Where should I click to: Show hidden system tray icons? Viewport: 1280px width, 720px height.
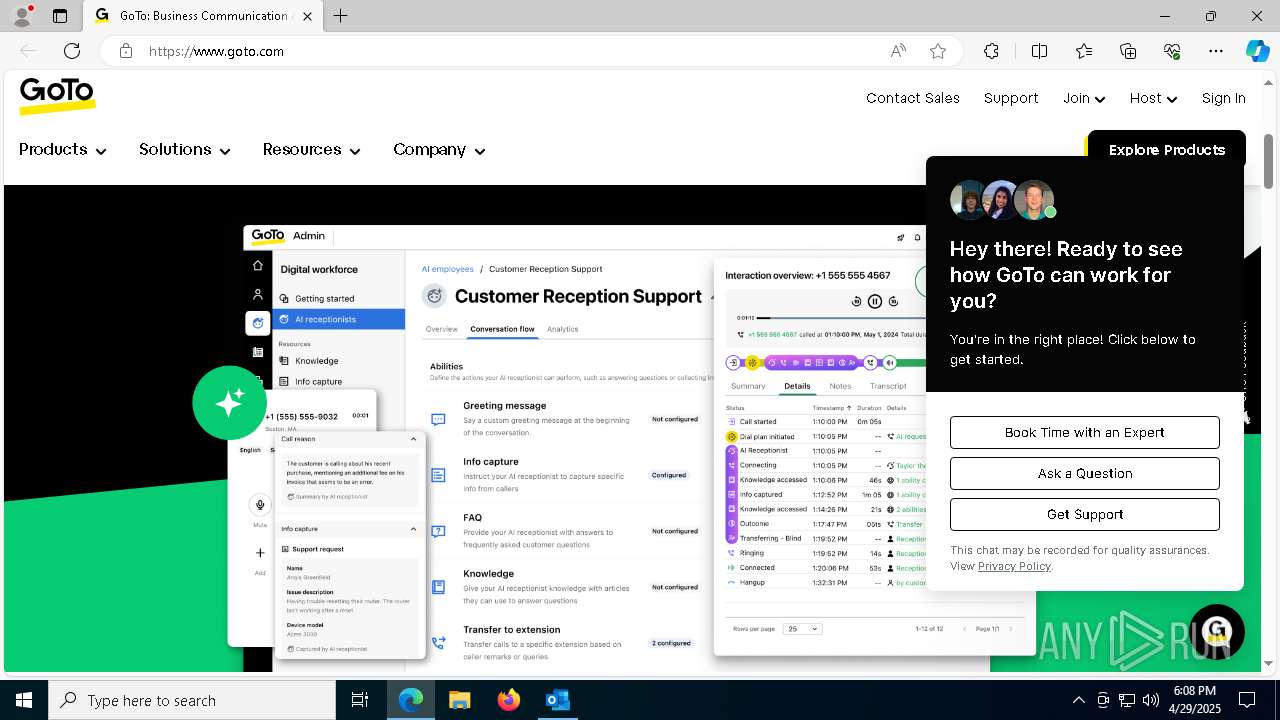pos(1078,700)
